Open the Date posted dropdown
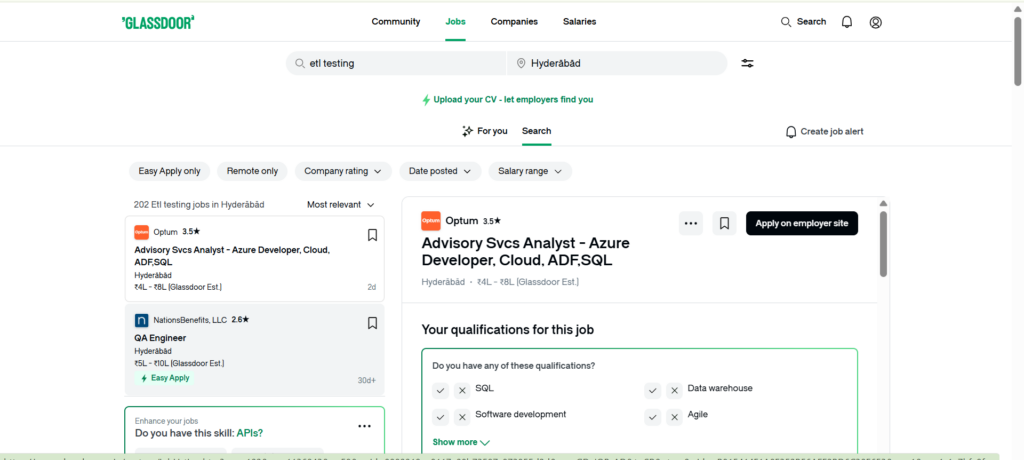 pyautogui.click(x=439, y=171)
